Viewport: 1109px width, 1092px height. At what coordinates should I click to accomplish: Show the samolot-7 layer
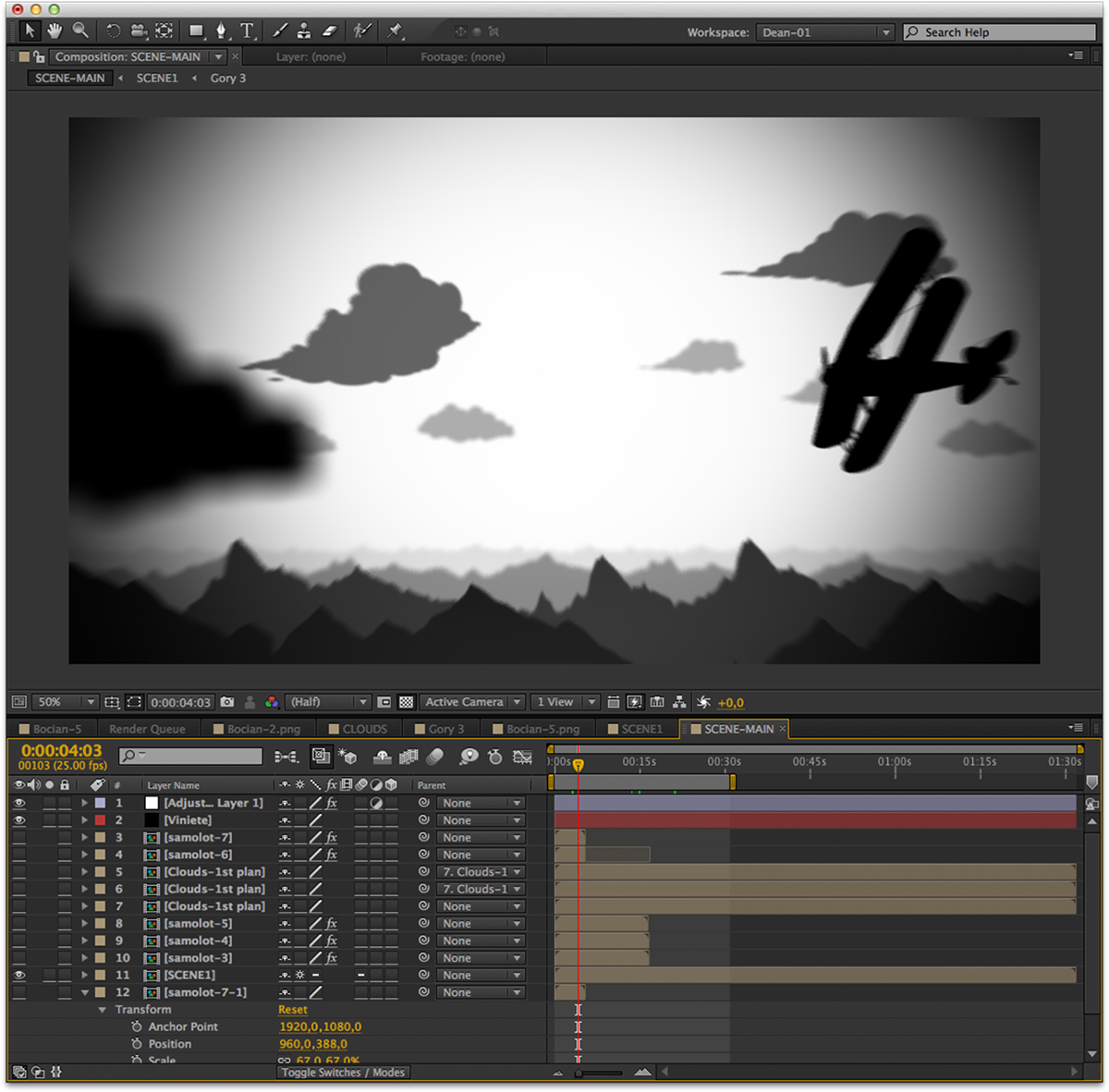[x=19, y=837]
